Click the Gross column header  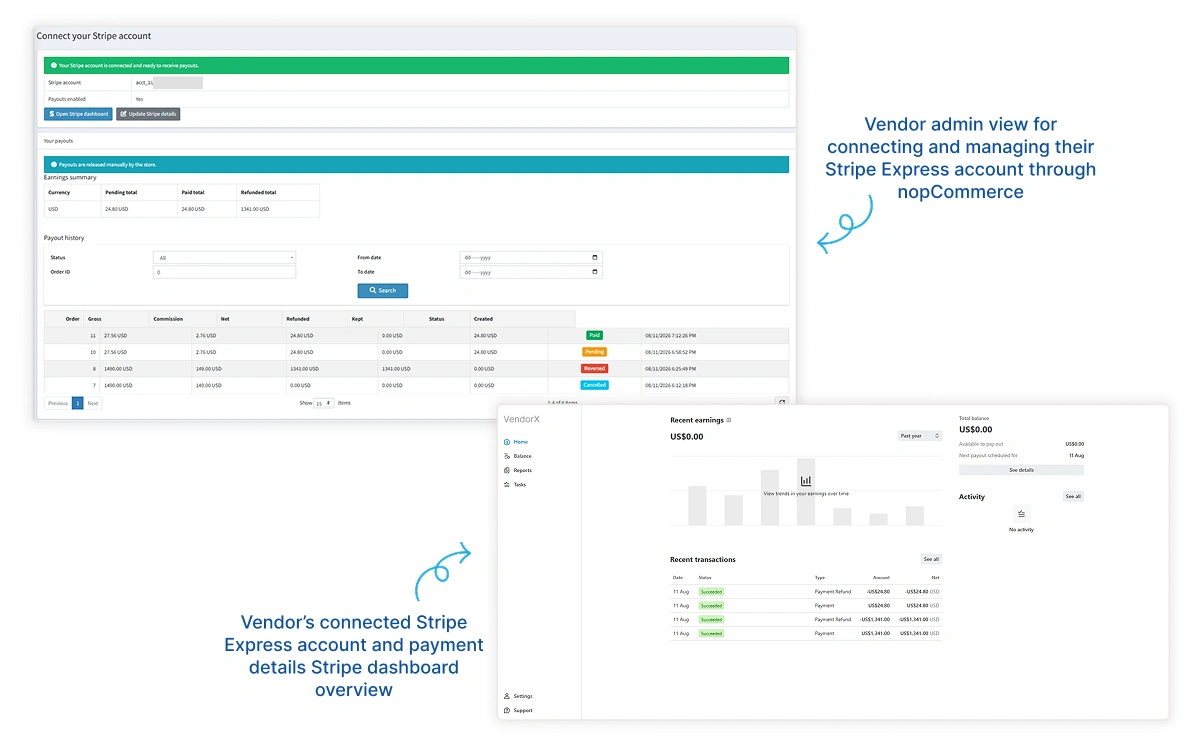tap(95, 319)
